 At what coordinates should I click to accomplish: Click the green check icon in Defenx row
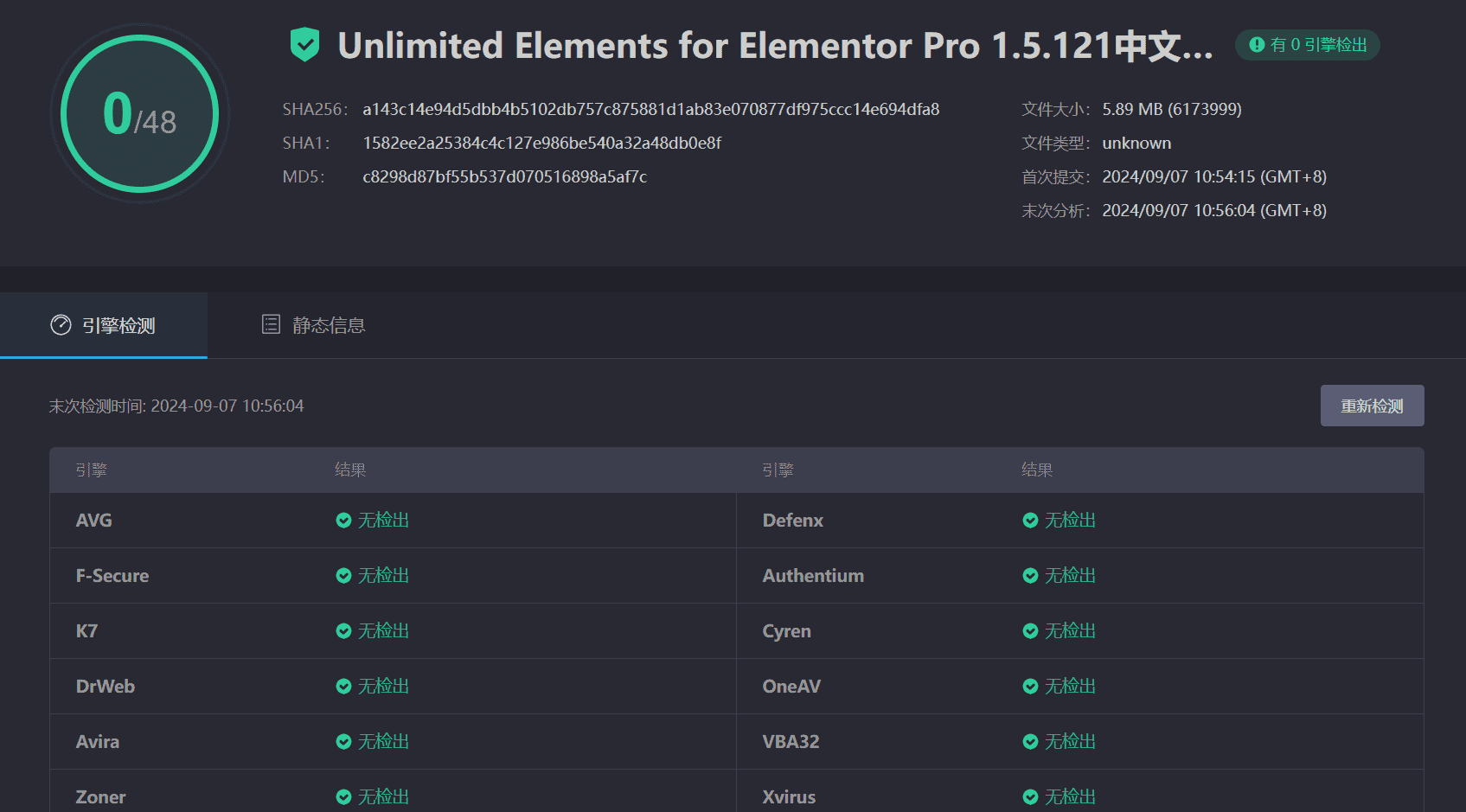(1030, 521)
